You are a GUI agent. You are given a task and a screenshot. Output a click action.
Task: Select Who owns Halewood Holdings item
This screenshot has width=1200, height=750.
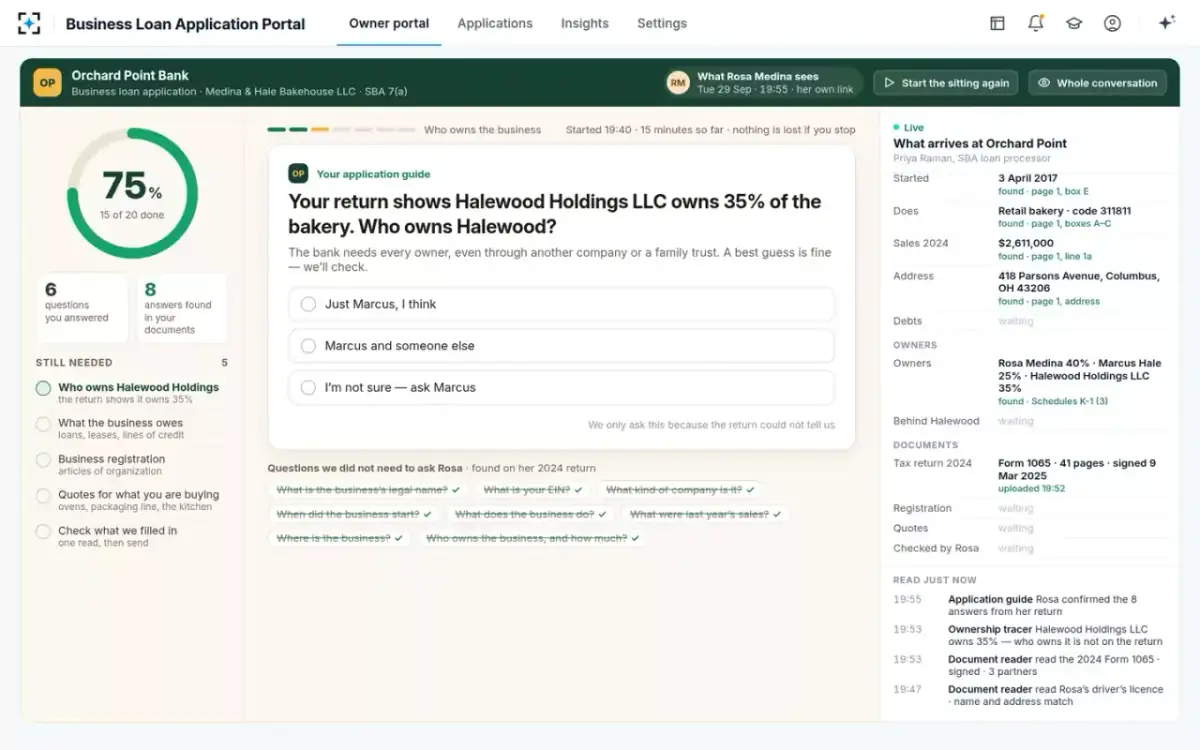tap(131, 392)
